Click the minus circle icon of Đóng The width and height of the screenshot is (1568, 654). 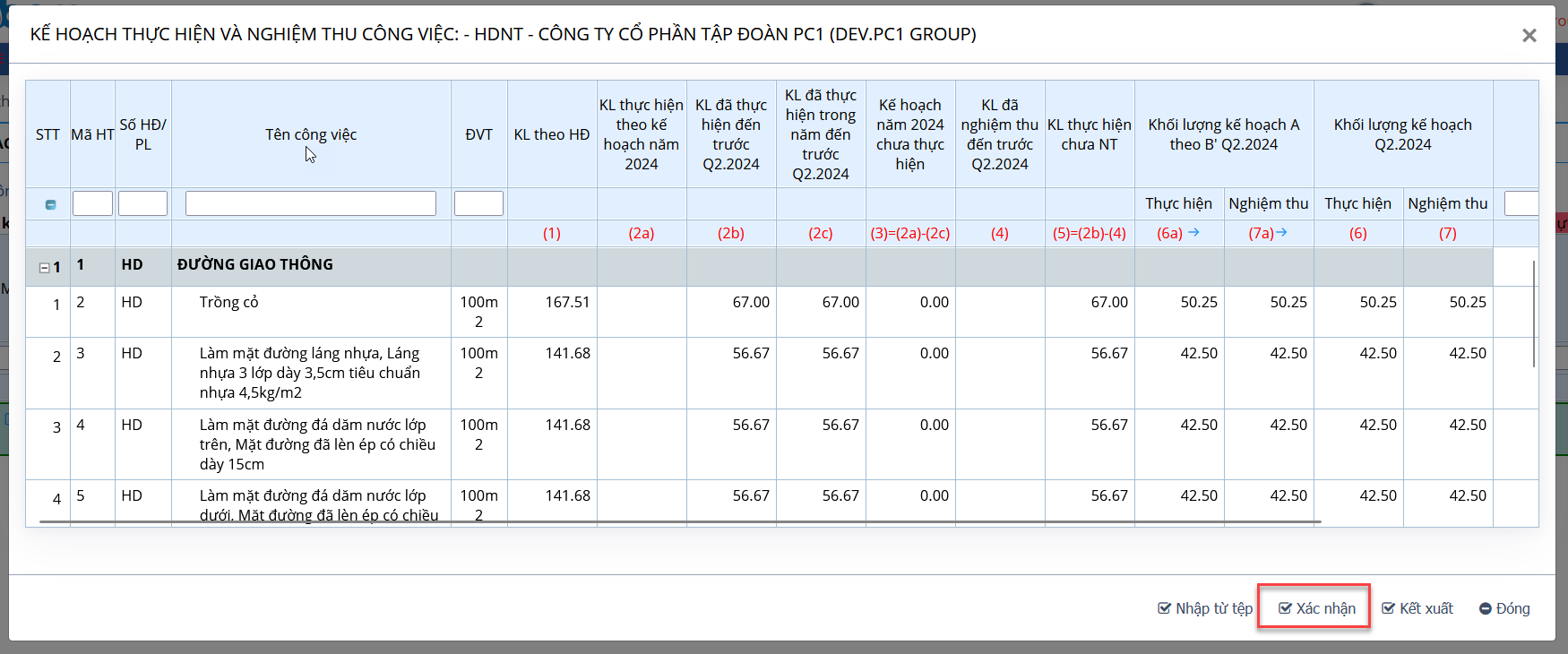point(1485,608)
